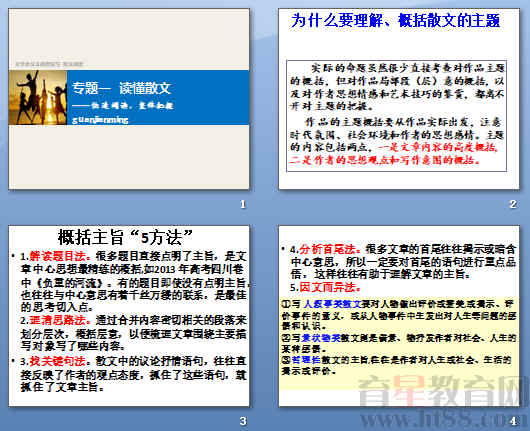Select the blue heading 为什么要理解、概括散文的主题
The height and width of the screenshot is (431, 530).
395,20
